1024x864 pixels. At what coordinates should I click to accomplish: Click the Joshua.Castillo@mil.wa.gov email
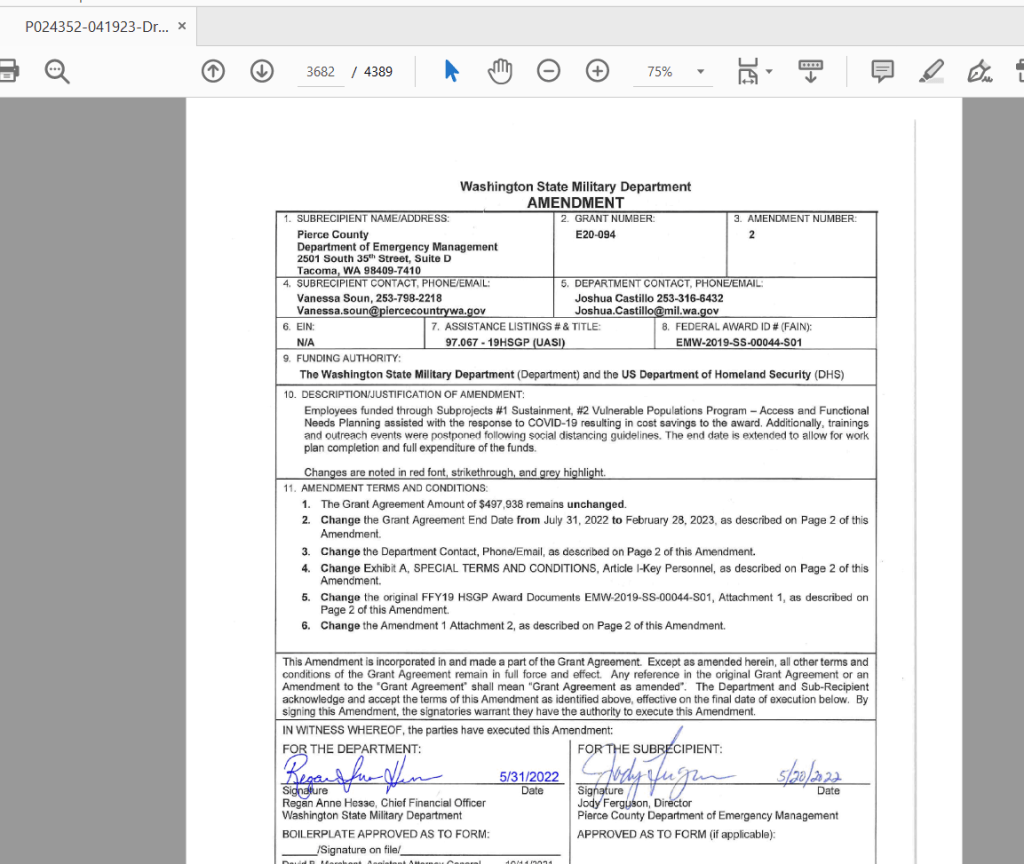tap(646, 311)
